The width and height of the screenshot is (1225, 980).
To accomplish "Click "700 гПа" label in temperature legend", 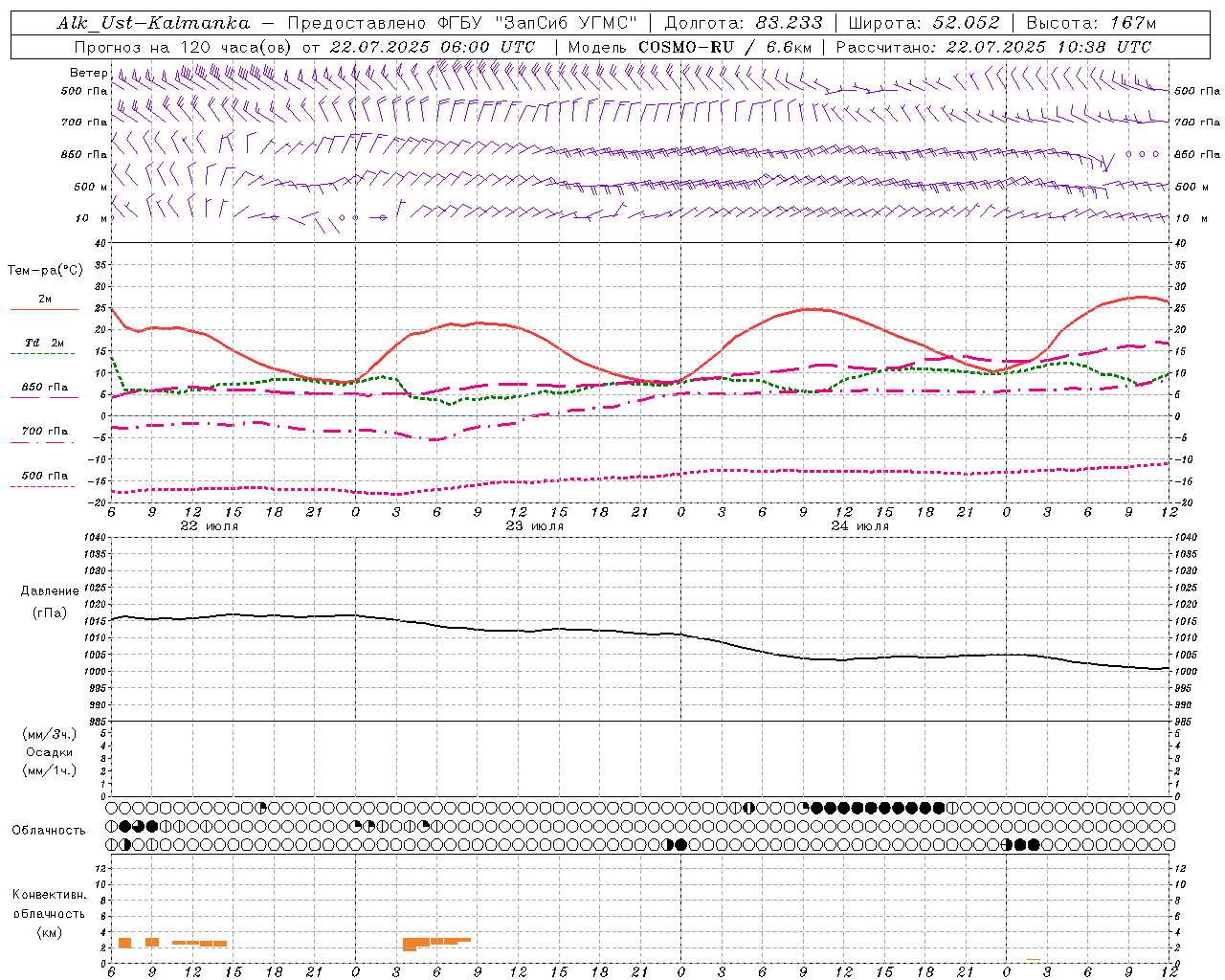I will (44, 431).
